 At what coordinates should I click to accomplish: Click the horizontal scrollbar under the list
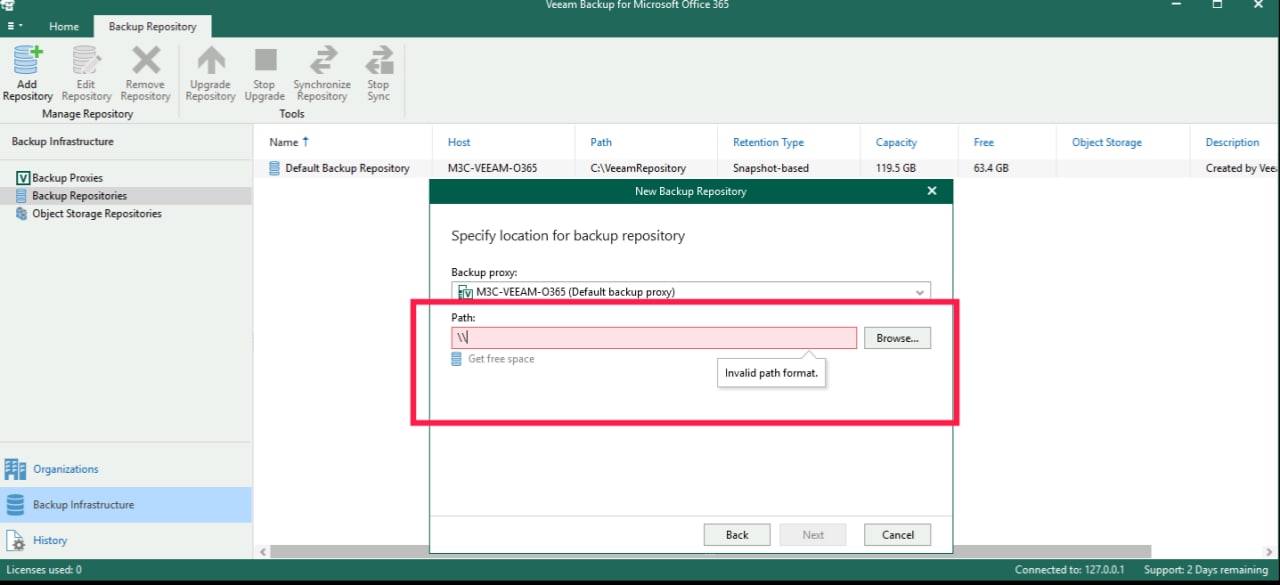pos(710,551)
